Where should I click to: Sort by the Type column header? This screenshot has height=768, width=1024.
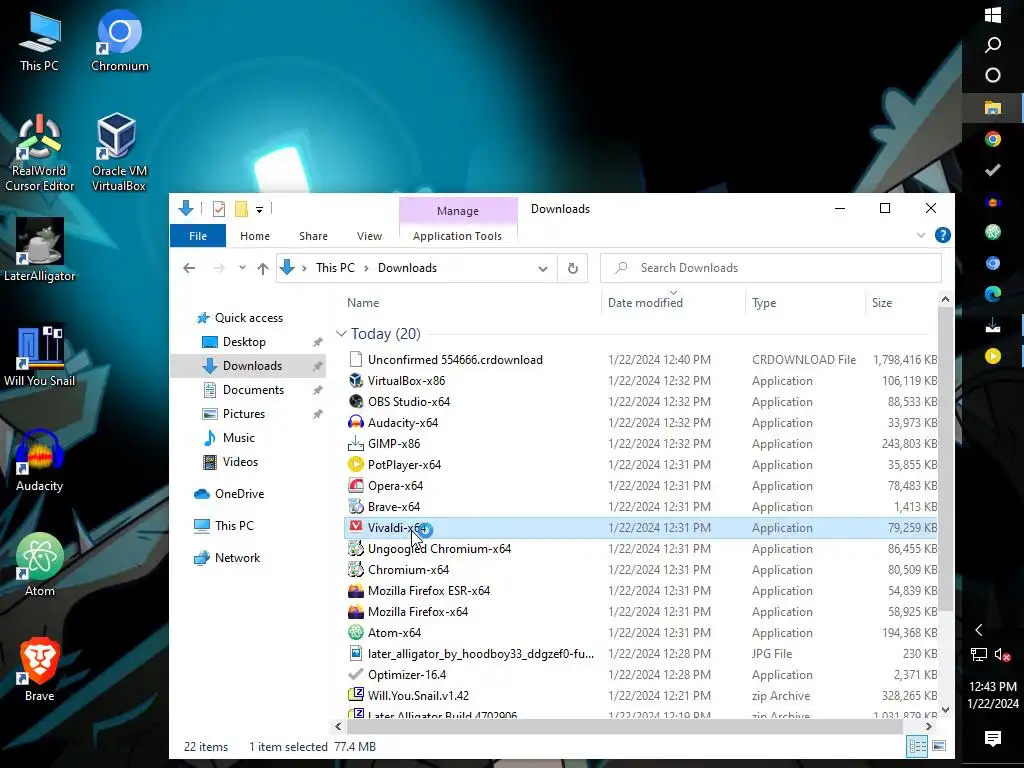point(764,302)
